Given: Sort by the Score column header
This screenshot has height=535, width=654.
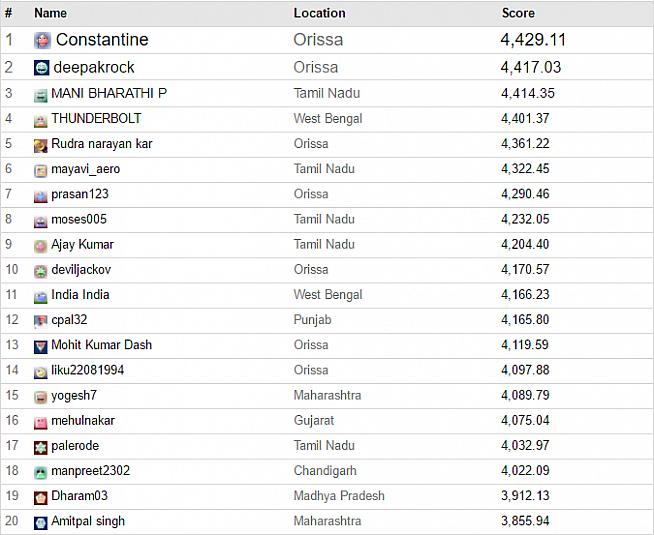Looking at the screenshot, I should pyautogui.click(x=518, y=13).
